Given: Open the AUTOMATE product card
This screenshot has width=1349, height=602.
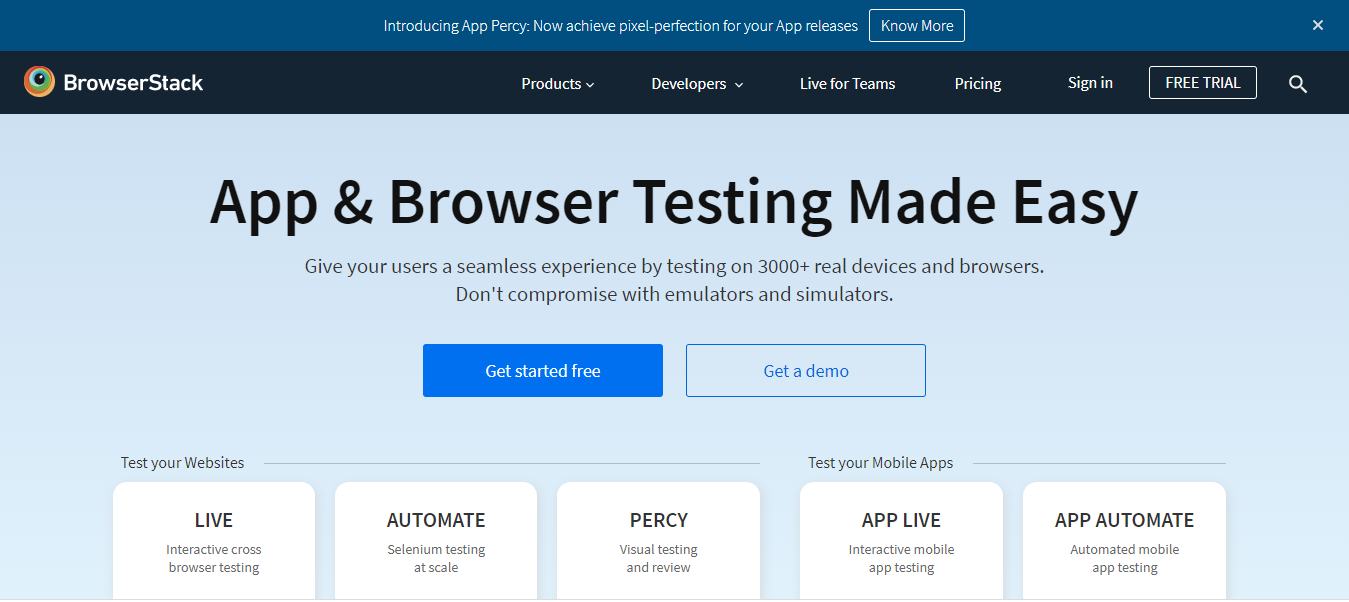Looking at the screenshot, I should pos(436,541).
